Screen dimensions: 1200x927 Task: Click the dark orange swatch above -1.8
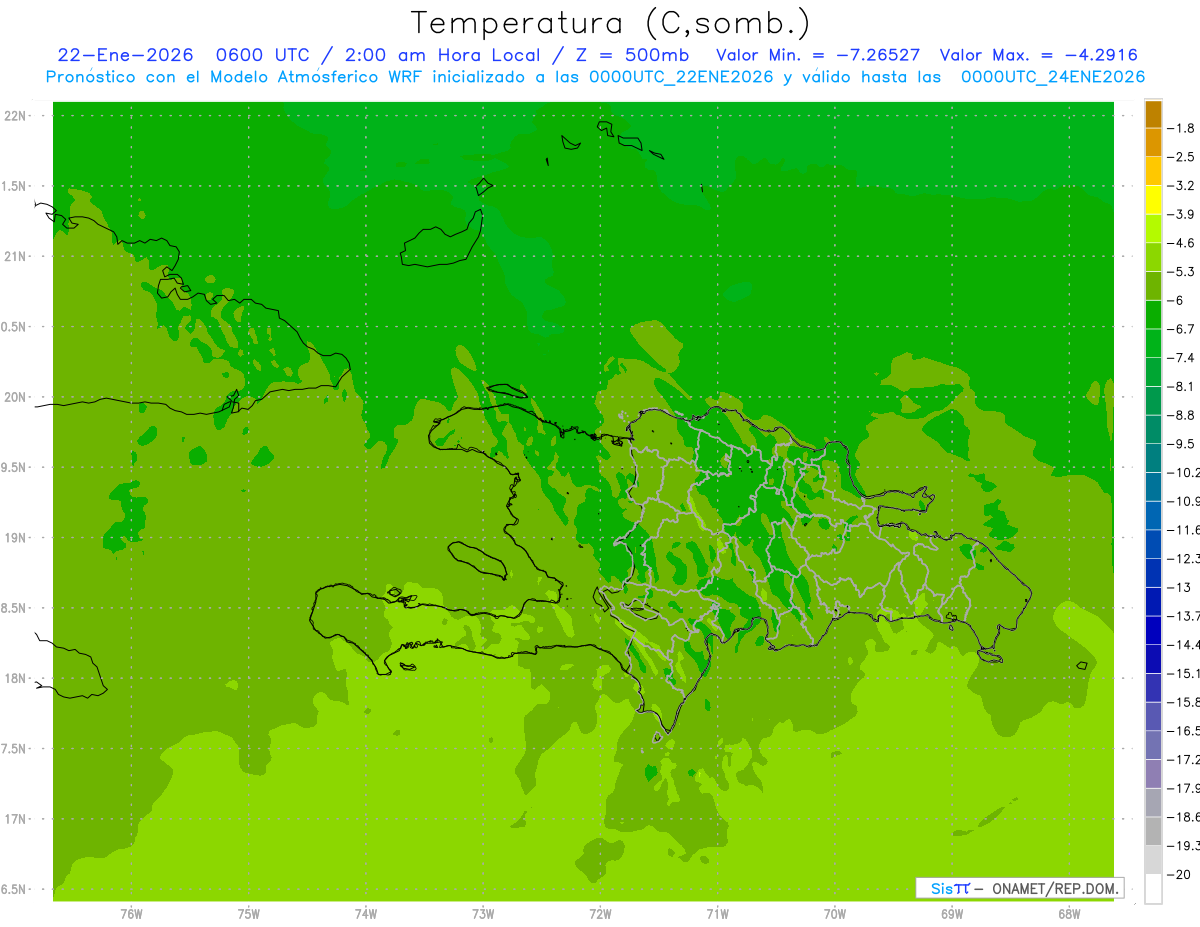(1153, 115)
